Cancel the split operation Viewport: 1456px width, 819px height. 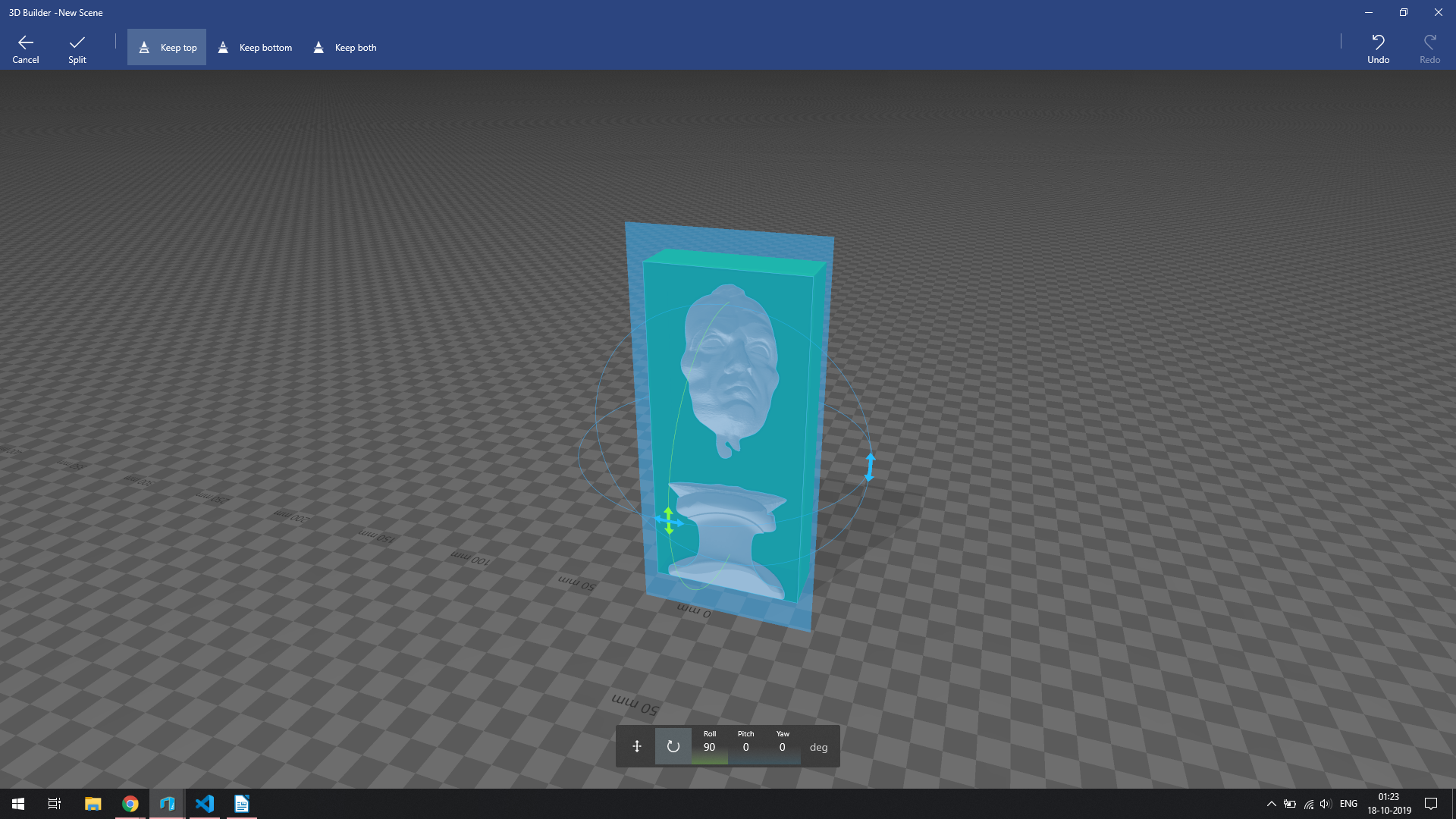point(26,49)
